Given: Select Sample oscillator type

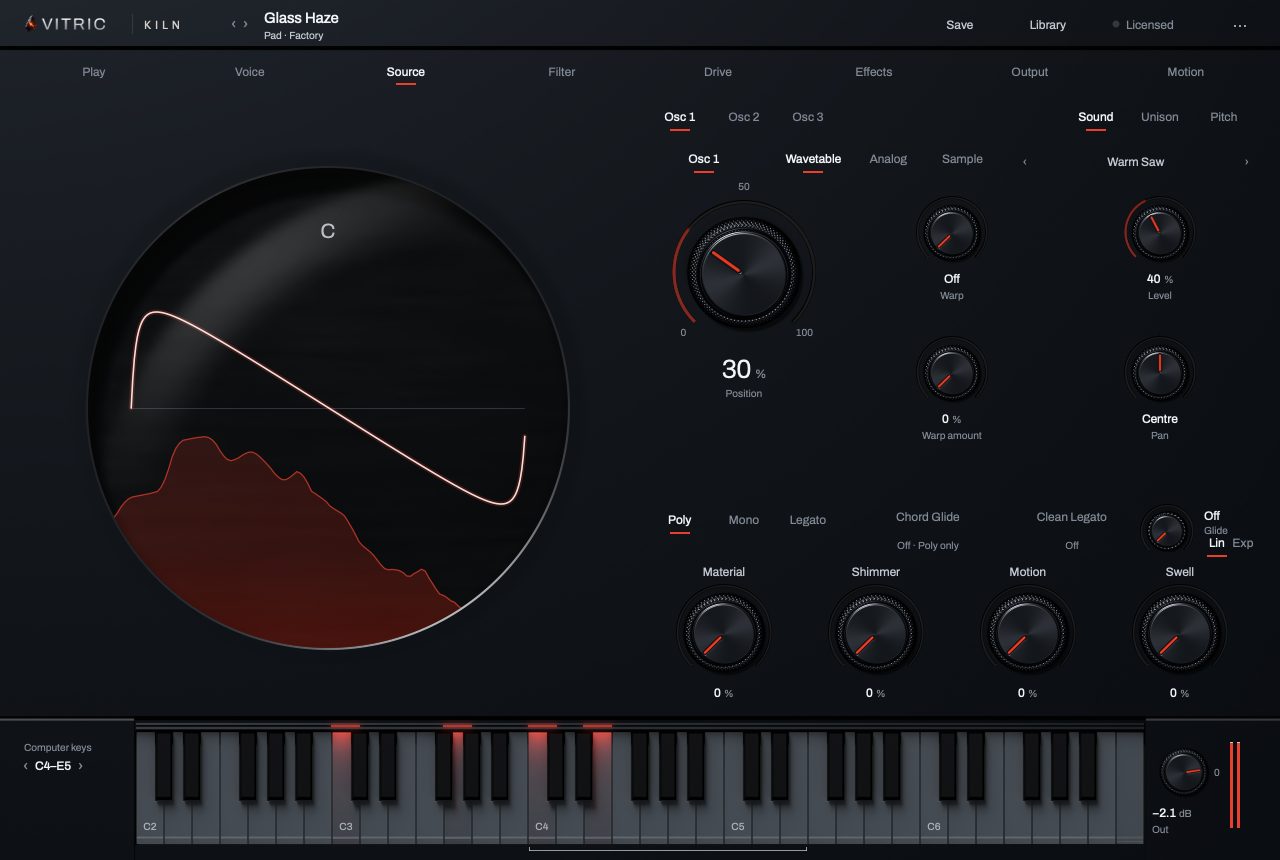Looking at the screenshot, I should tap(962, 159).
